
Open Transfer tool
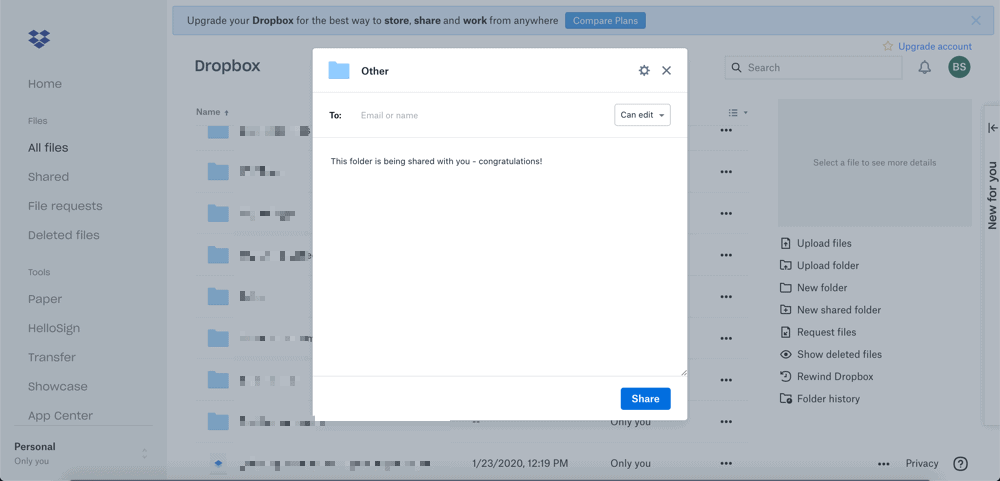pyautogui.click(x=52, y=357)
